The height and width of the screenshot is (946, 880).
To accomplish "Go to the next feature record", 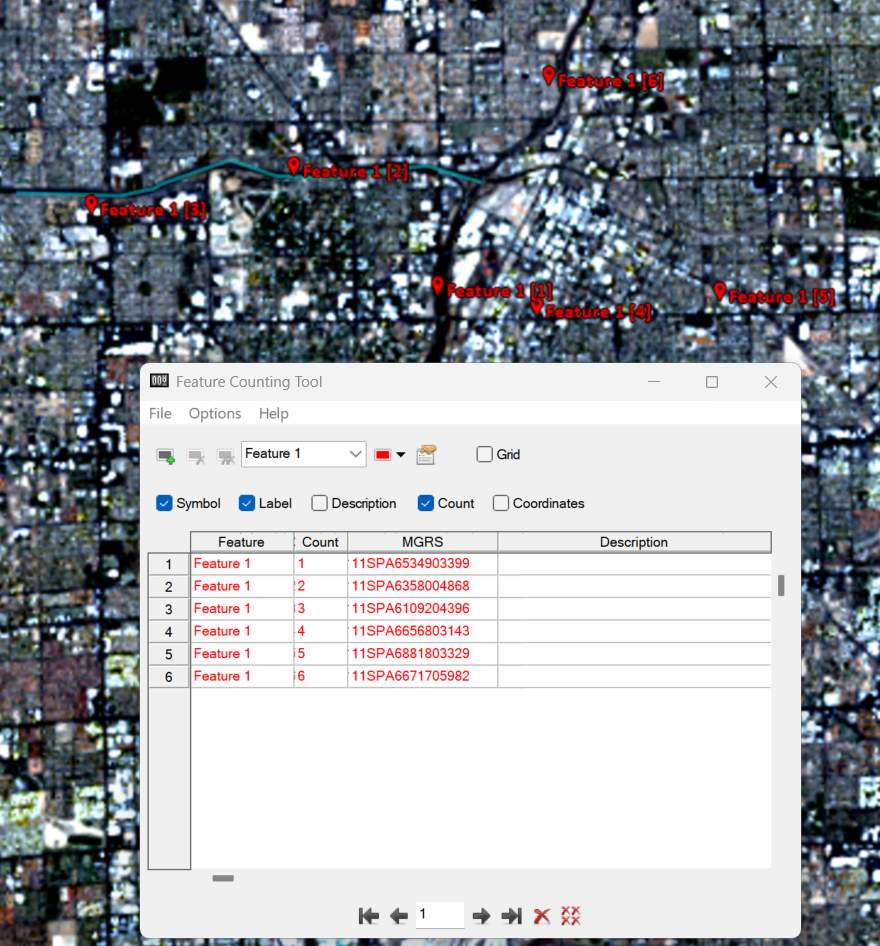I will coord(481,915).
